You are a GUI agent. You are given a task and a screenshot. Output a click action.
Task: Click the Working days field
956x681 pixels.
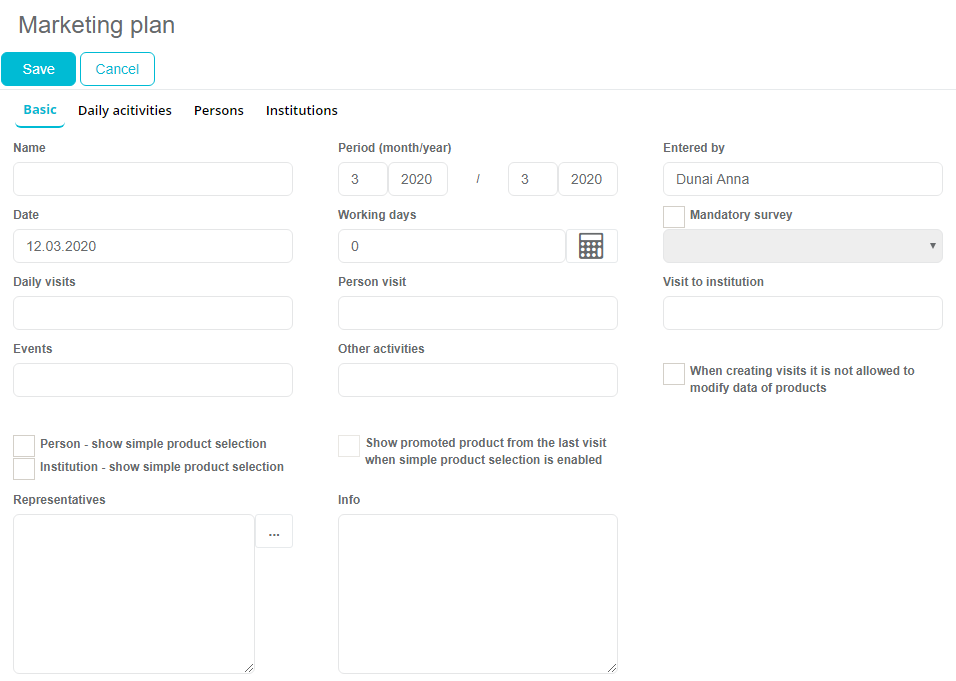451,246
